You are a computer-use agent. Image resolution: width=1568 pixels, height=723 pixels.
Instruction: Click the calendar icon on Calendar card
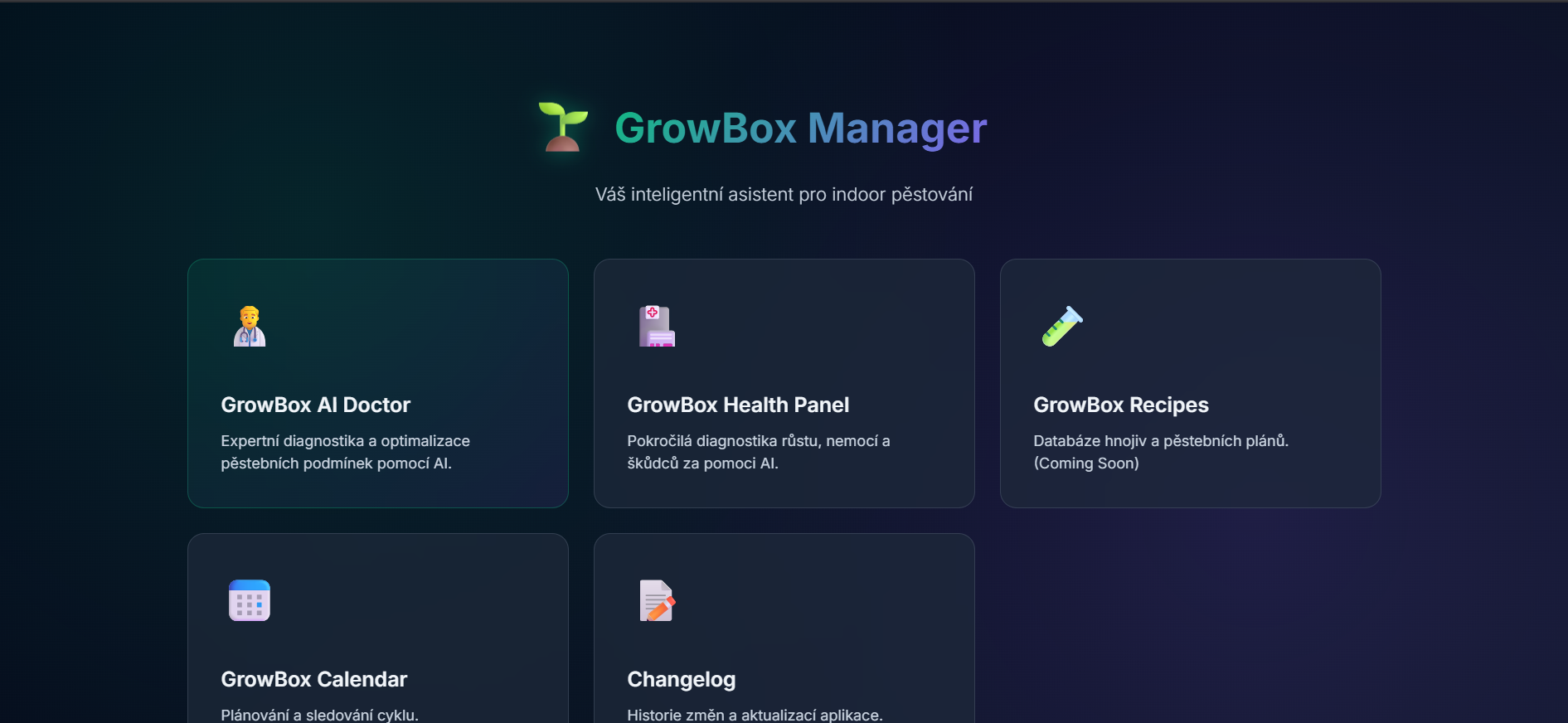(x=250, y=600)
